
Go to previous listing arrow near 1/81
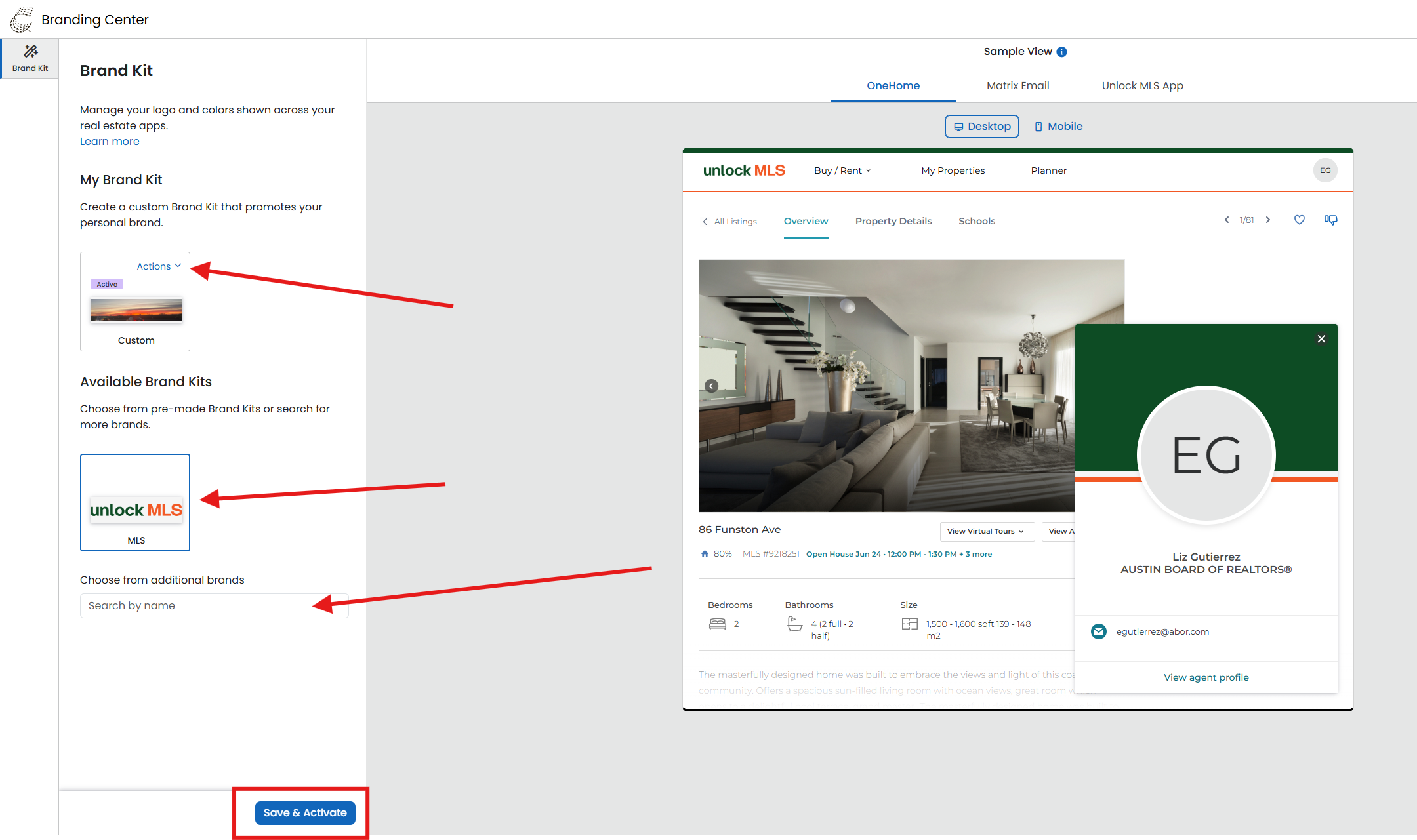[1227, 220]
